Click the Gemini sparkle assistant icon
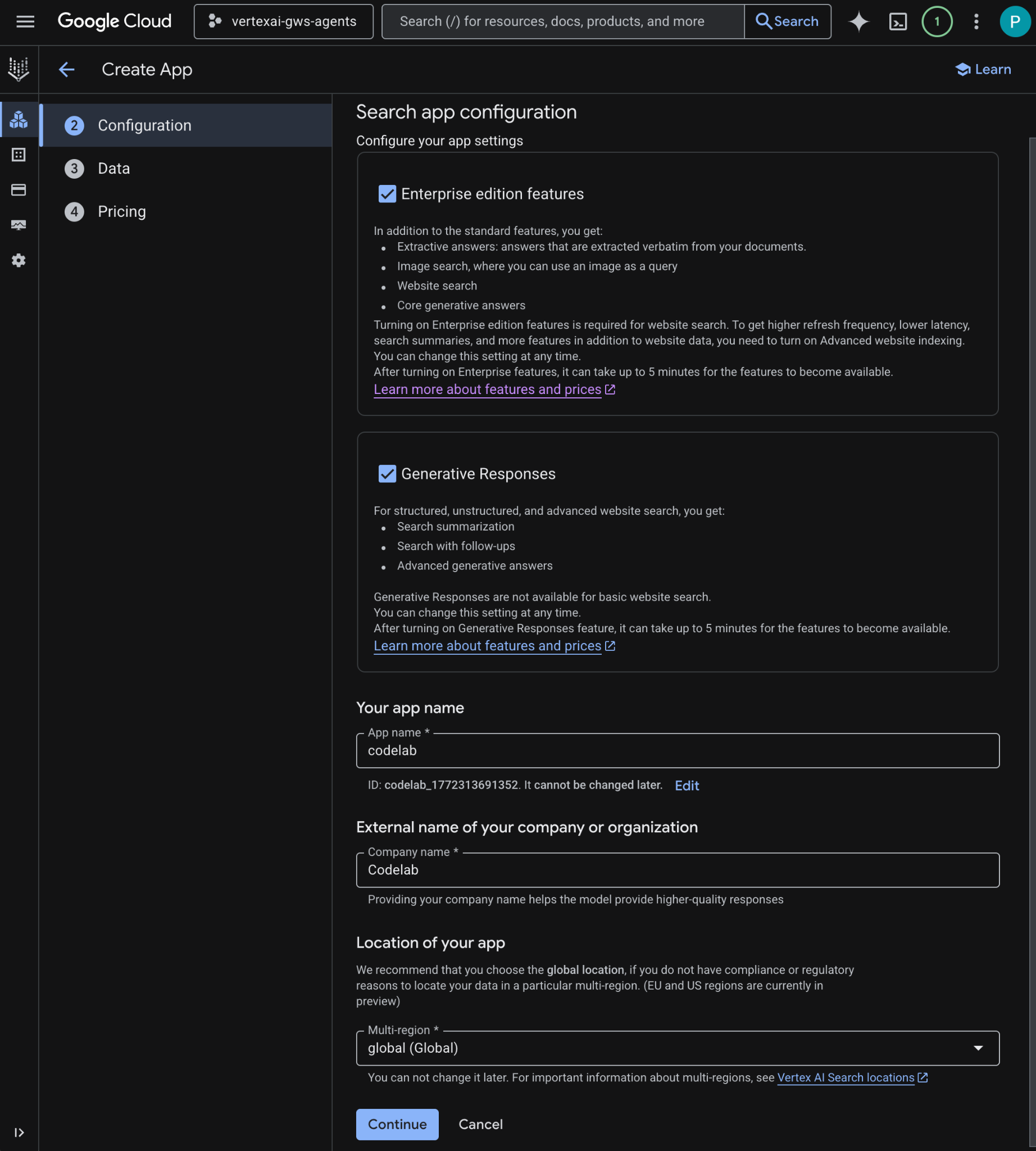 858,22
